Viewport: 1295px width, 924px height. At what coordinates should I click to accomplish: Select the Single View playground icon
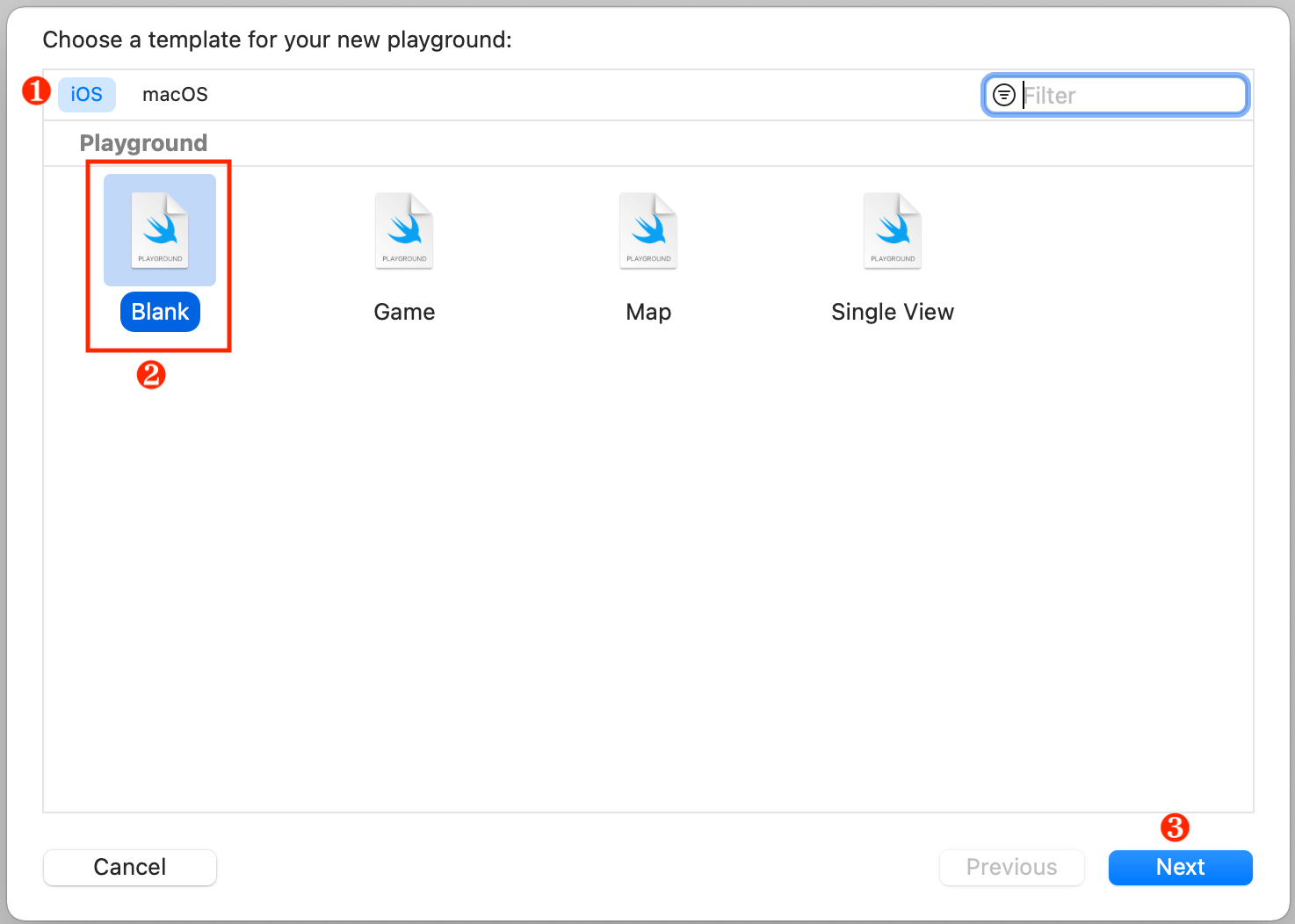coord(893,230)
